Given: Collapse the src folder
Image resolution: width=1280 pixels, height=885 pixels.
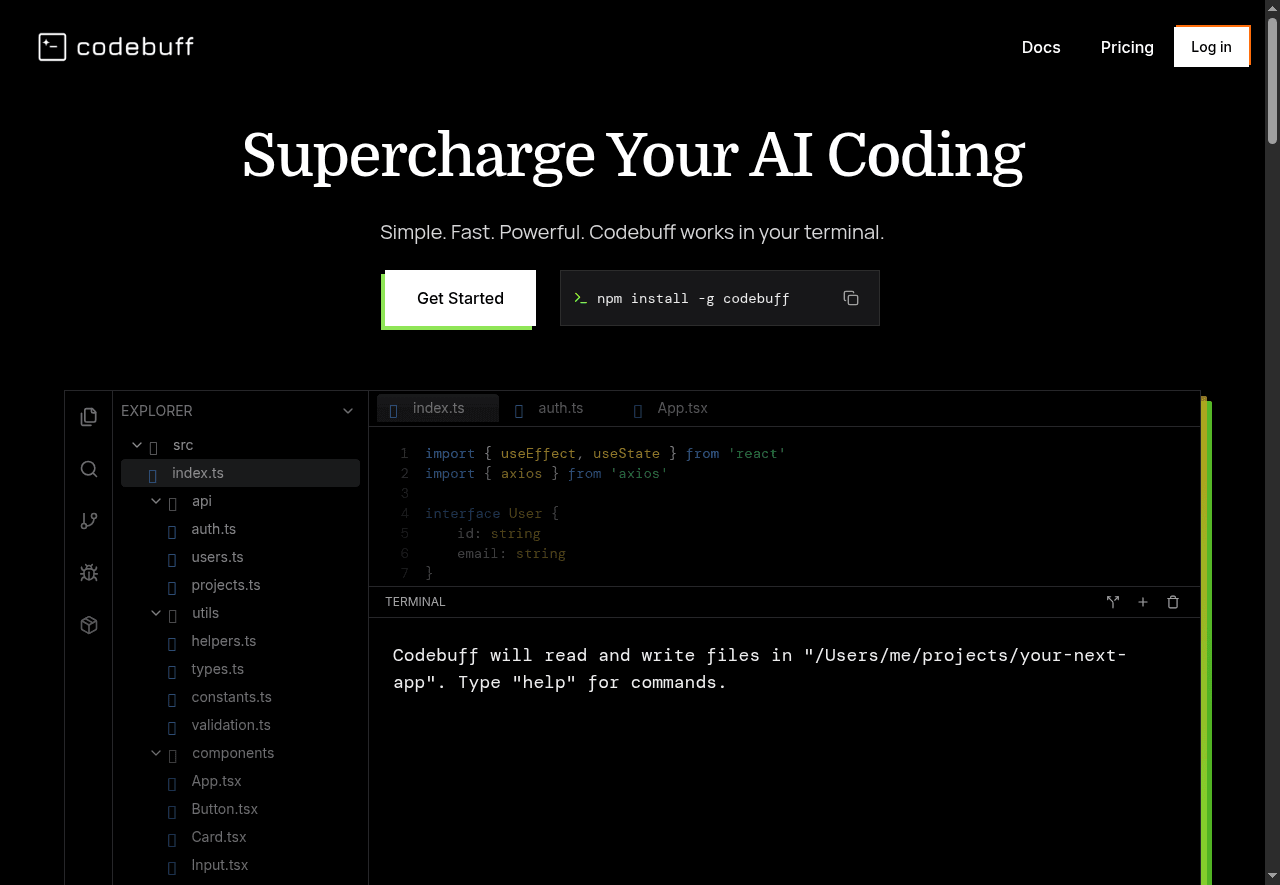Looking at the screenshot, I should pos(136,445).
